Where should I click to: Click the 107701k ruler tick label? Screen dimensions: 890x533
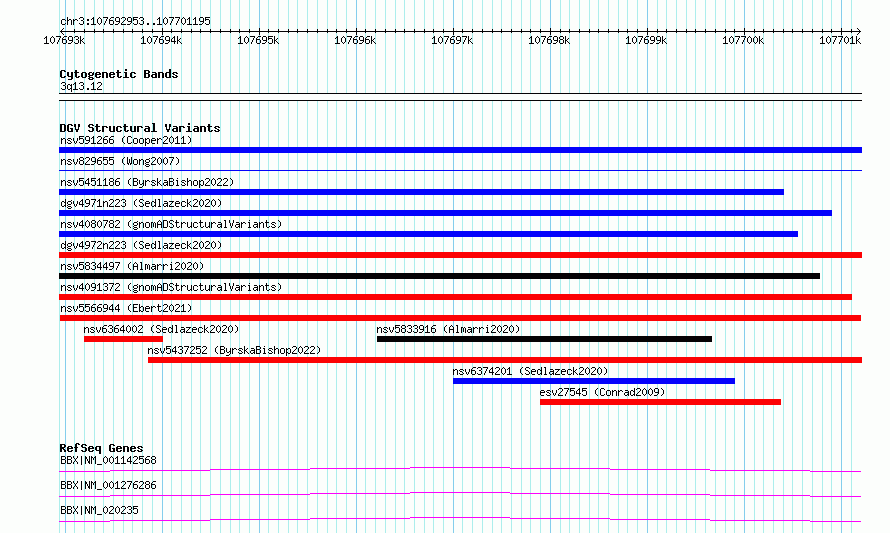(840, 40)
